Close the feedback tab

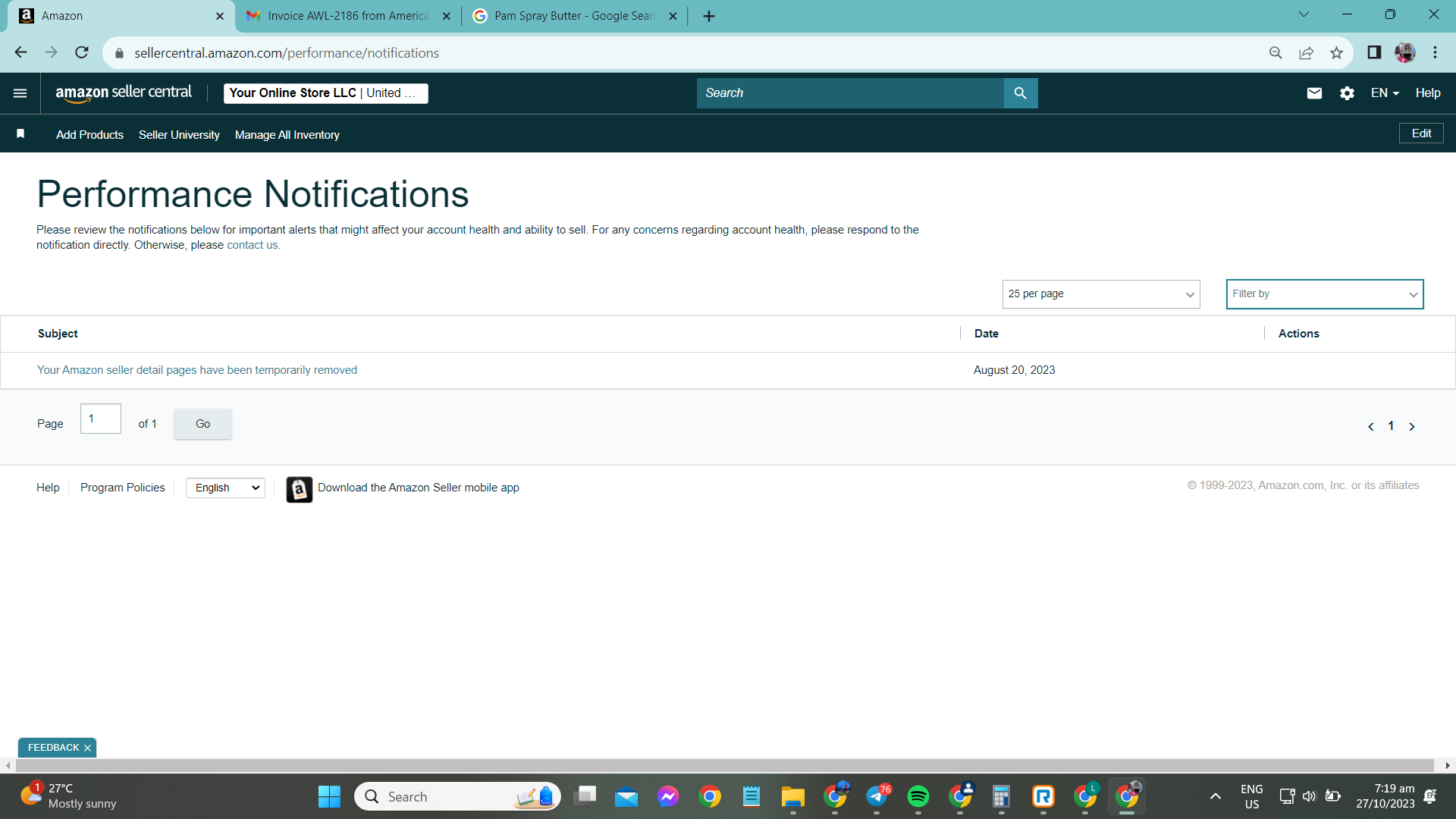tap(87, 748)
